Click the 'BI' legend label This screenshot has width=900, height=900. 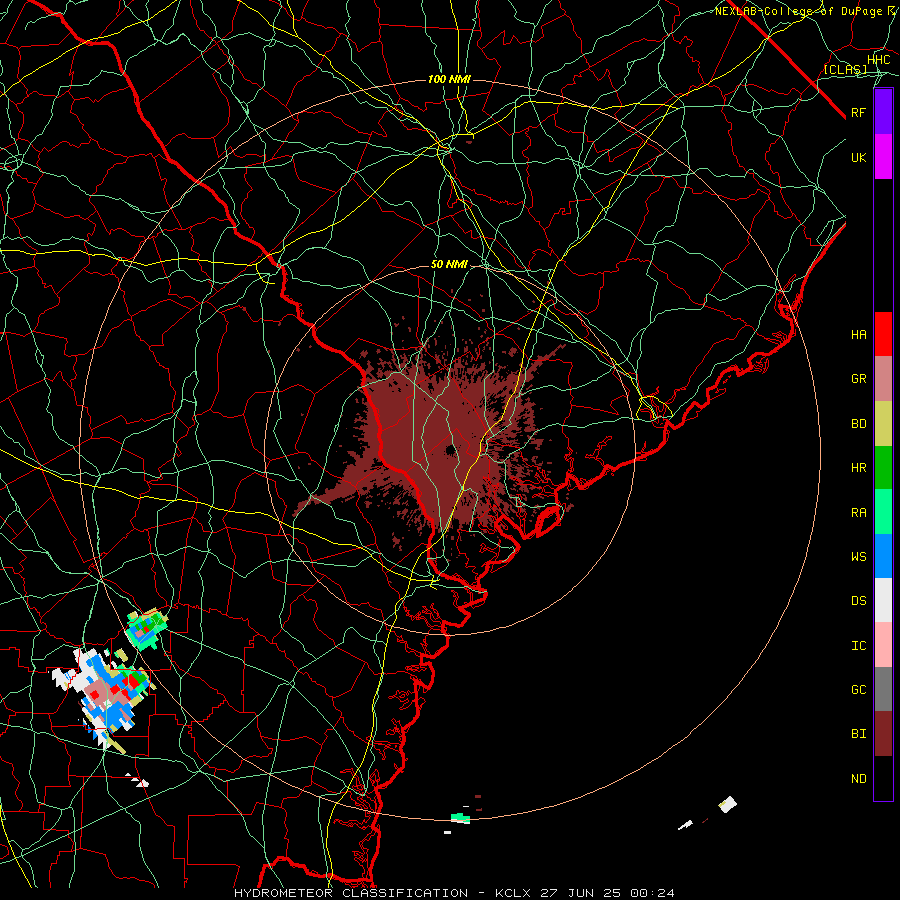click(x=858, y=734)
